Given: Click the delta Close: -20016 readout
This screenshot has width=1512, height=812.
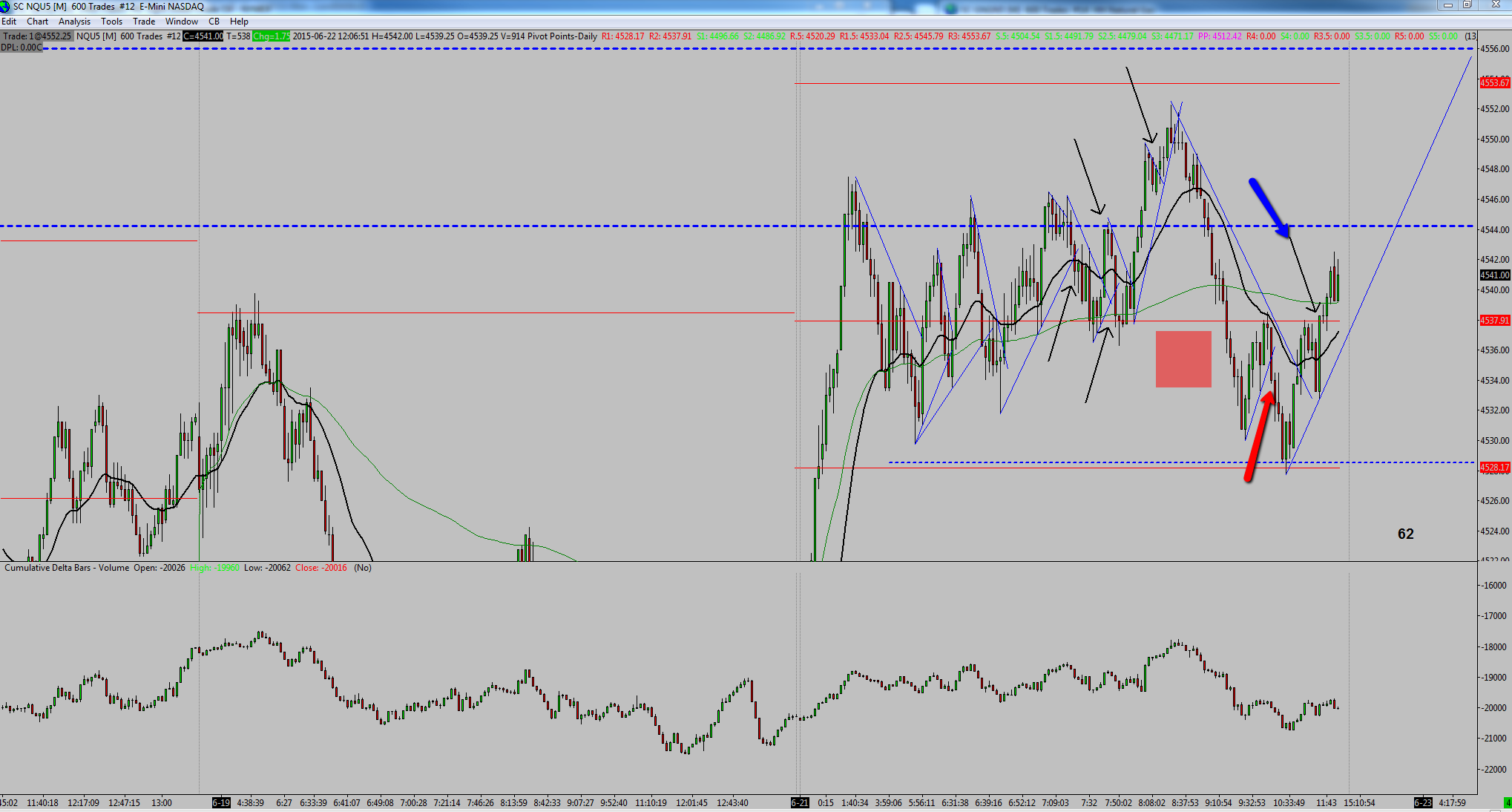Looking at the screenshot, I should click(321, 568).
